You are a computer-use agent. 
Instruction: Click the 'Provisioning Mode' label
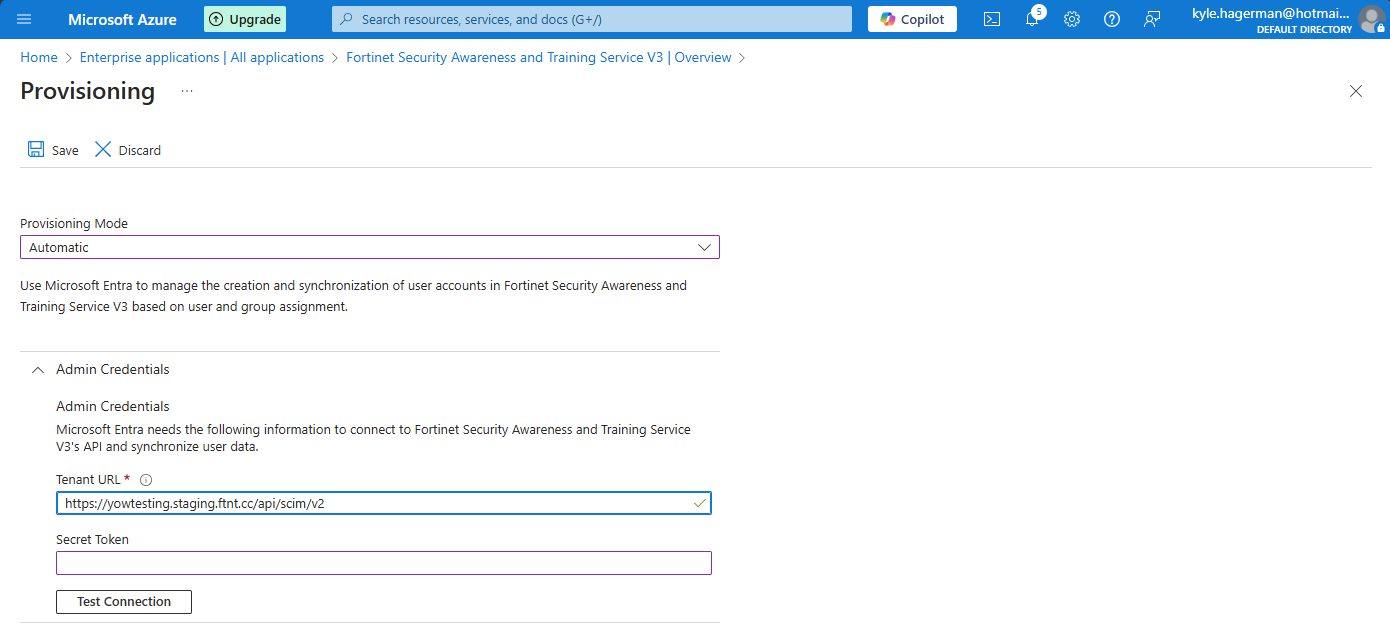coord(74,223)
